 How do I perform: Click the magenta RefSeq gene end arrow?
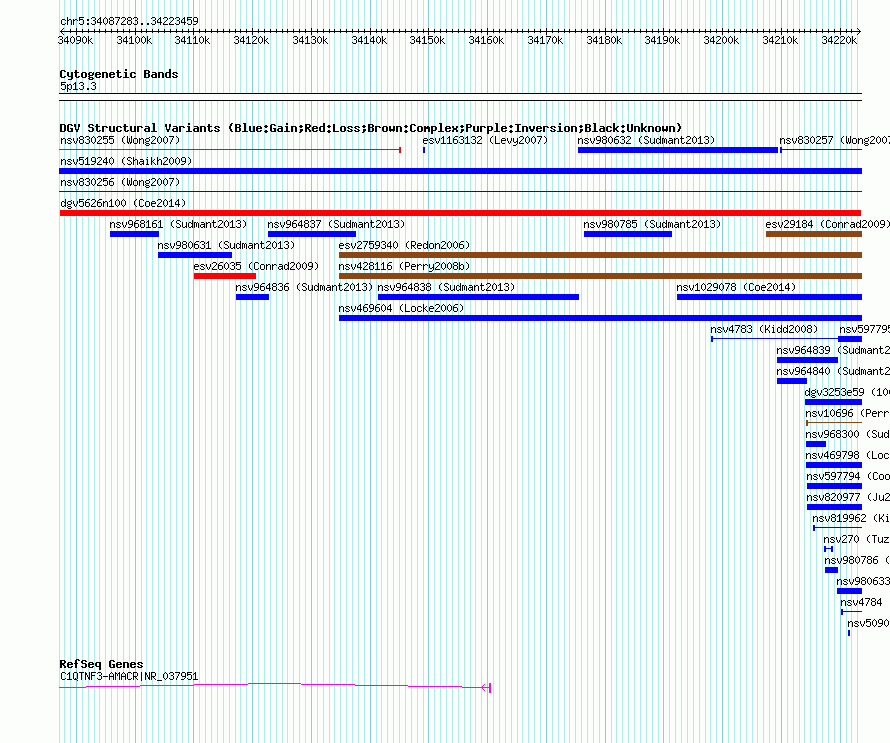tap(486, 688)
